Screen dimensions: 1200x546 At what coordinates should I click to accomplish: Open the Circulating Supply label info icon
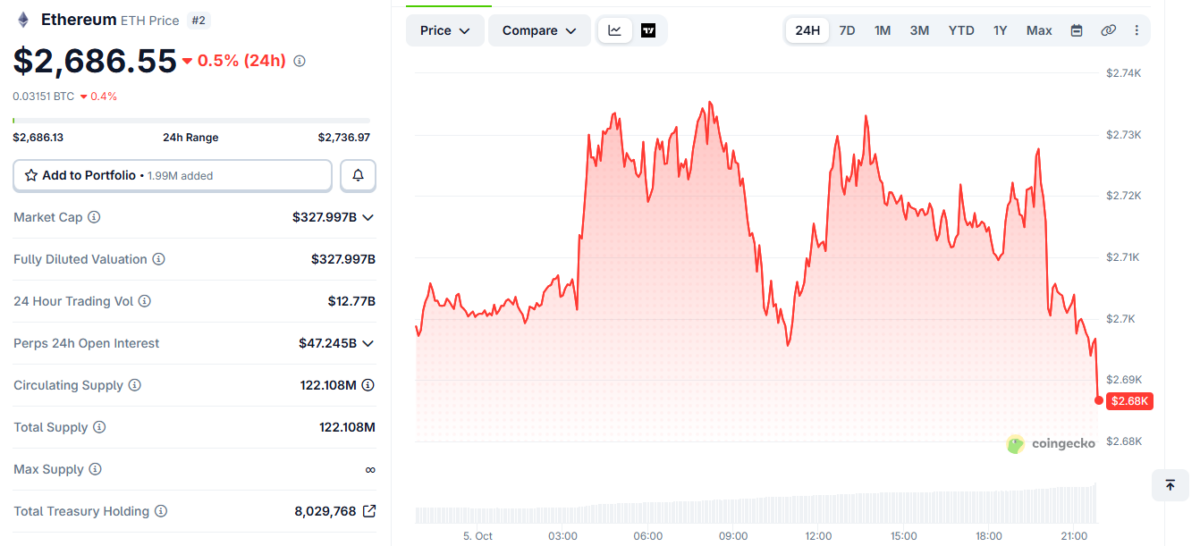click(135, 385)
